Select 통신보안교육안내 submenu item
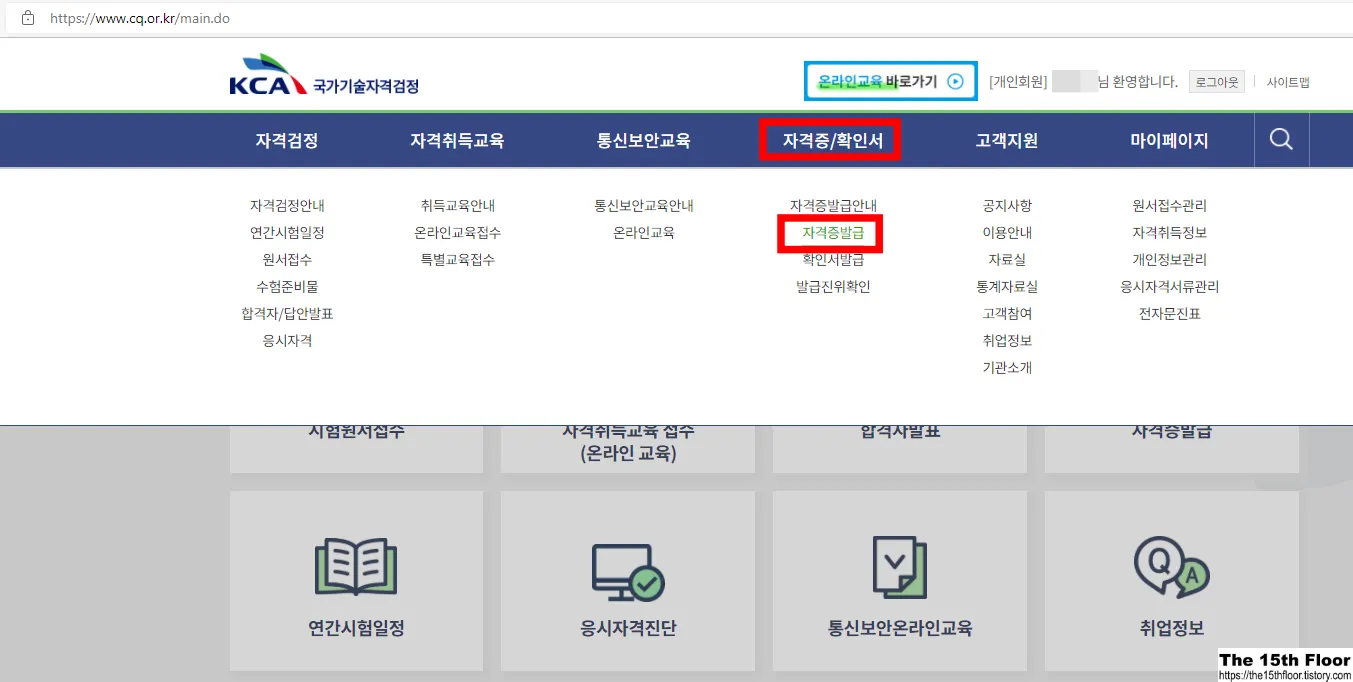This screenshot has height=682, width=1353. pyautogui.click(x=644, y=206)
